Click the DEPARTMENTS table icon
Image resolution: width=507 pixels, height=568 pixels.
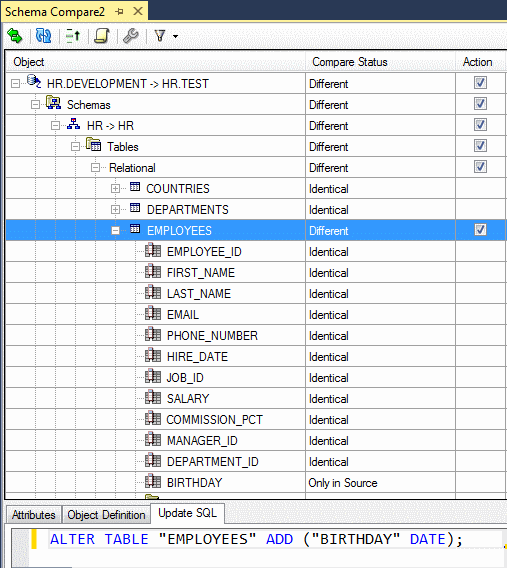click(x=135, y=208)
